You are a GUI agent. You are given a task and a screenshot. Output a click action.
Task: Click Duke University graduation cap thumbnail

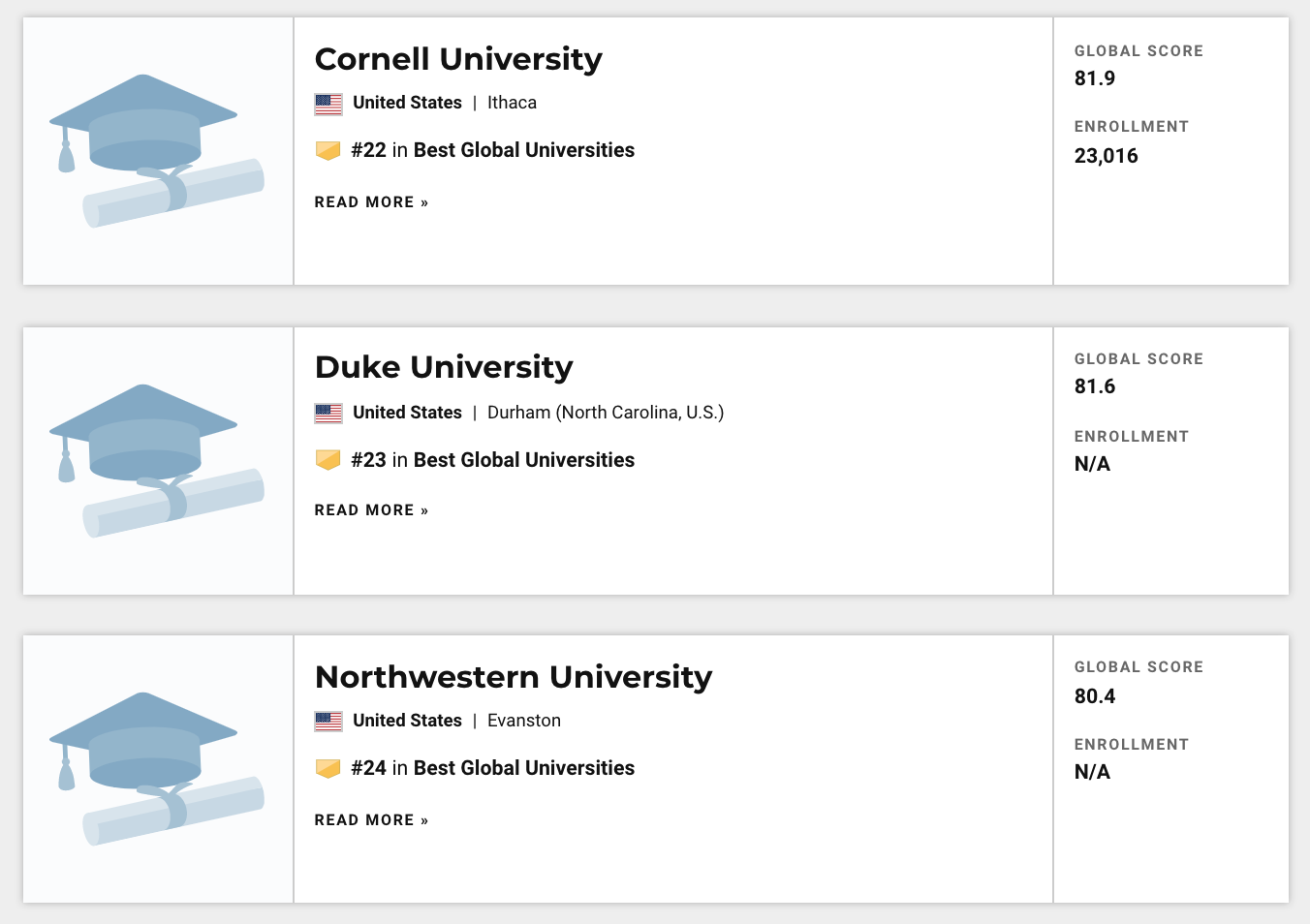157,461
